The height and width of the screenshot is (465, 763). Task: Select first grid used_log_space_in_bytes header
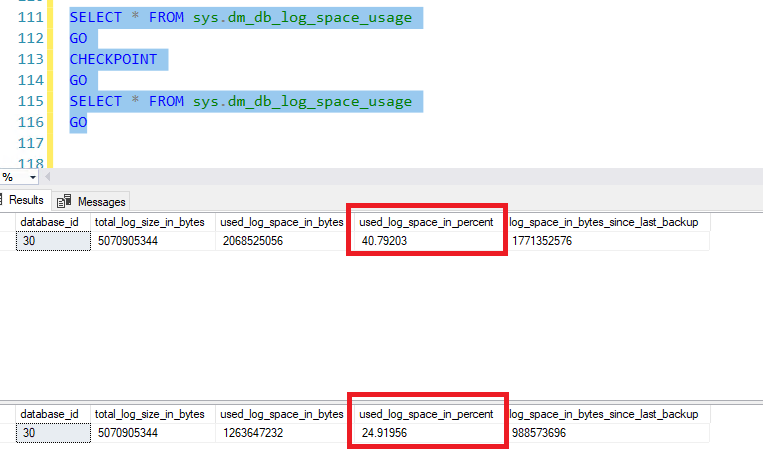(x=282, y=222)
